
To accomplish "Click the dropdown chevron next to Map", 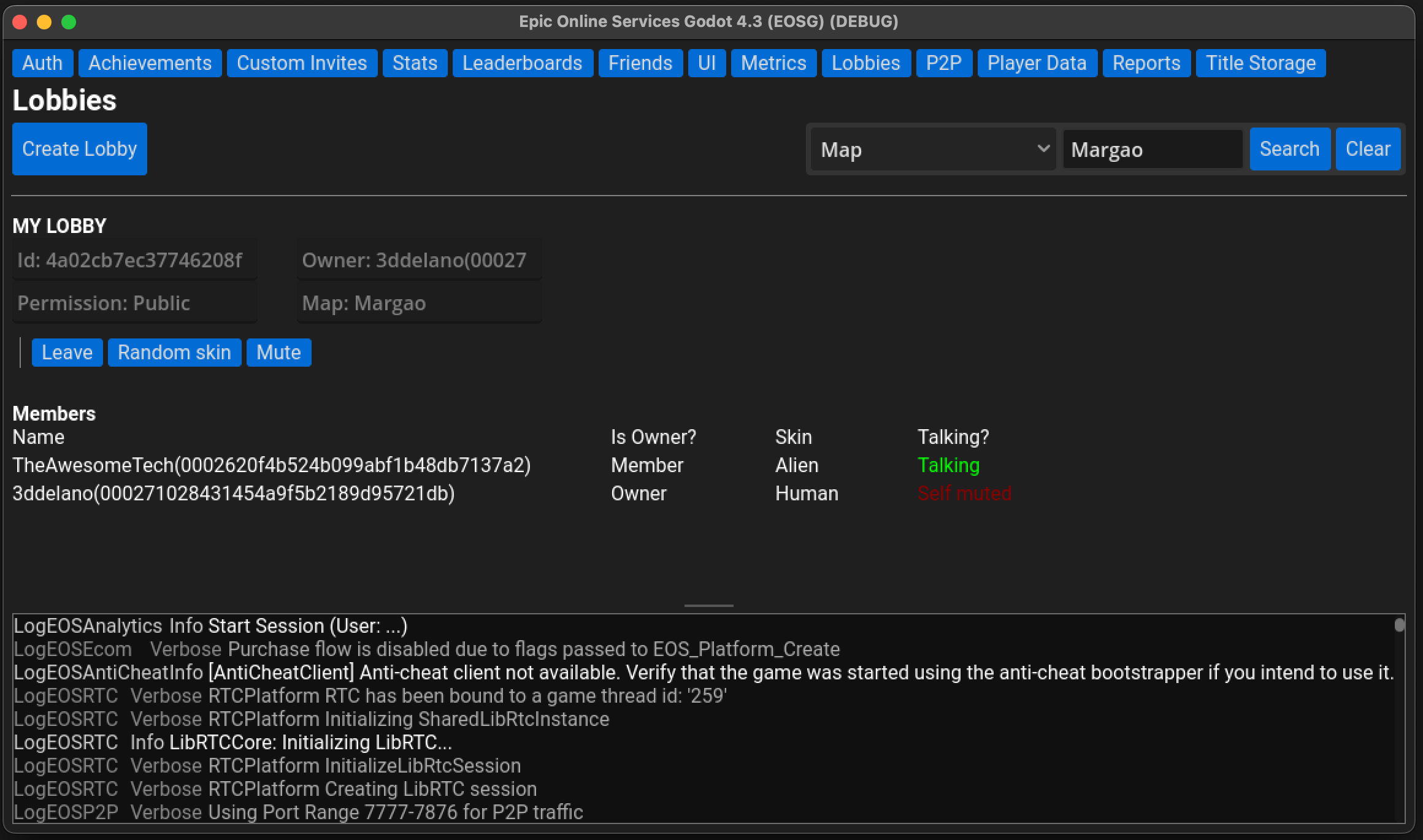I will click(1043, 149).
